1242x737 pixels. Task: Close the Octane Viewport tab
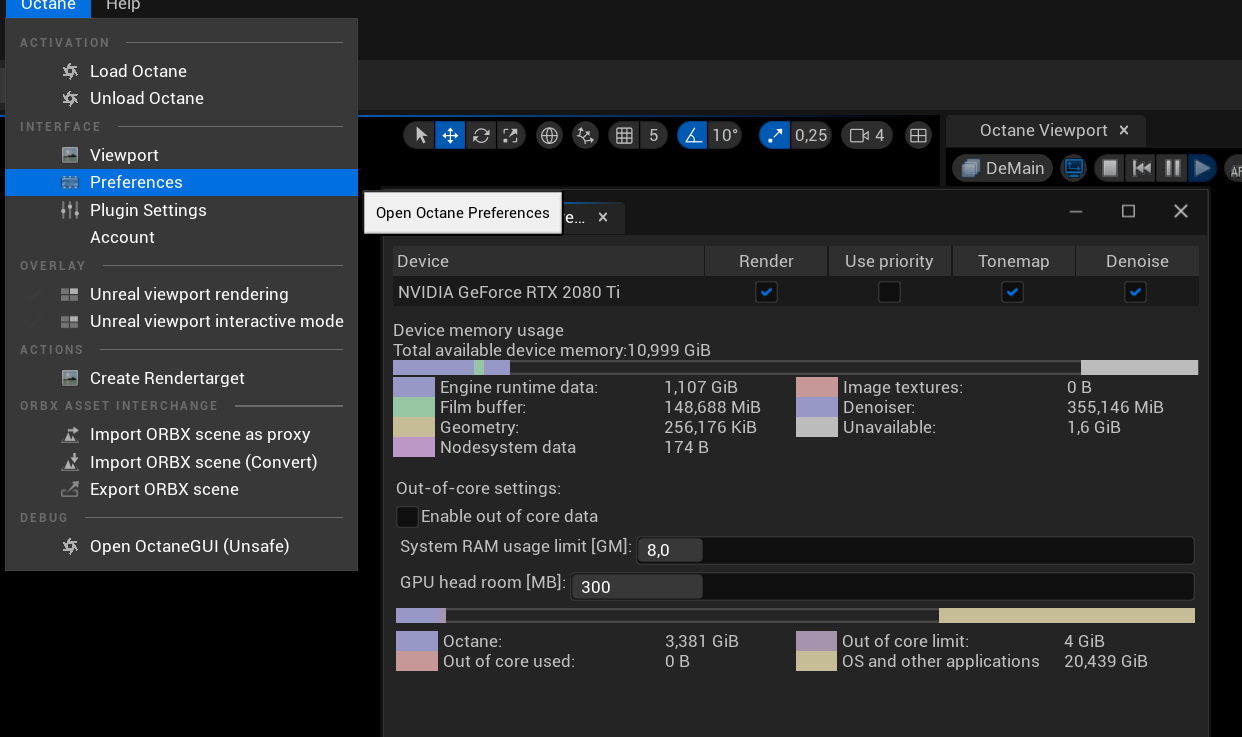pos(1124,130)
